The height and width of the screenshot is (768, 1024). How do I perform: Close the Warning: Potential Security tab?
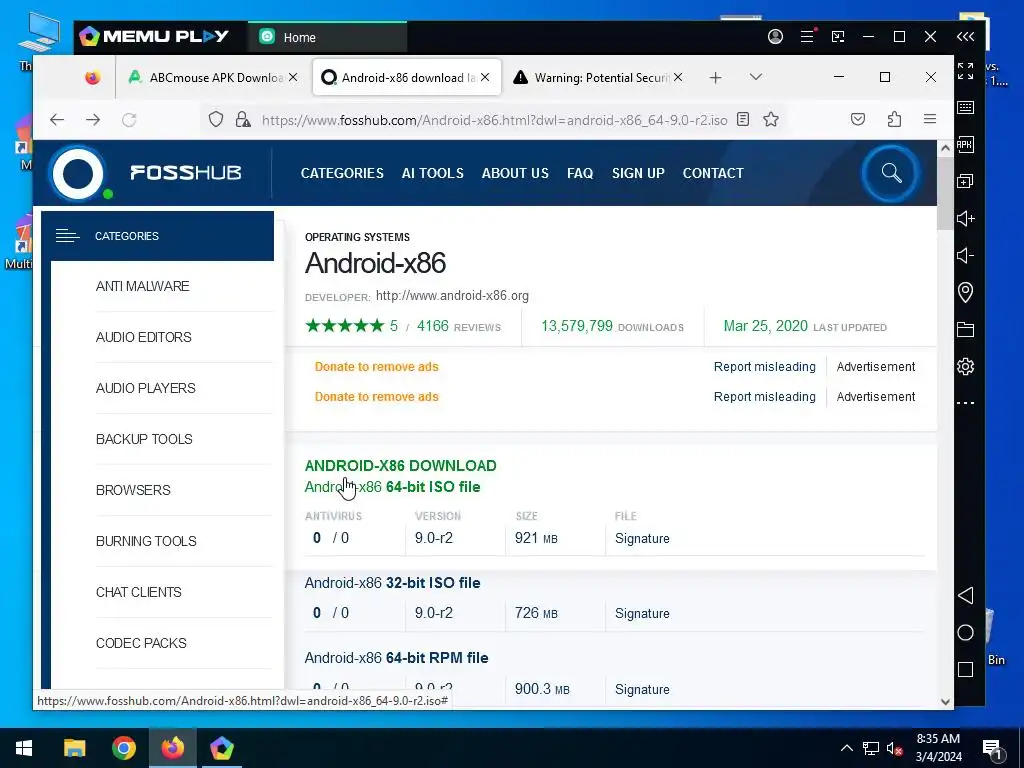pos(678,77)
